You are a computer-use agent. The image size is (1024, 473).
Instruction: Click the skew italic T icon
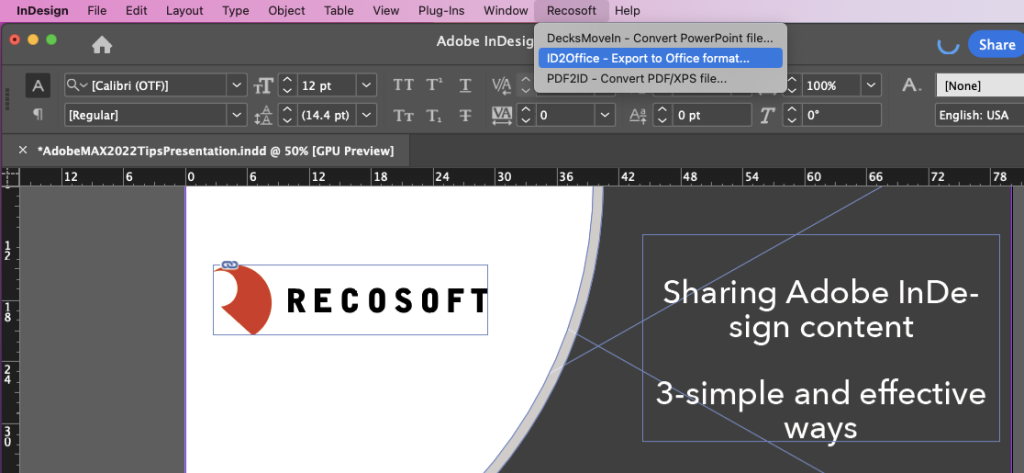click(767, 116)
